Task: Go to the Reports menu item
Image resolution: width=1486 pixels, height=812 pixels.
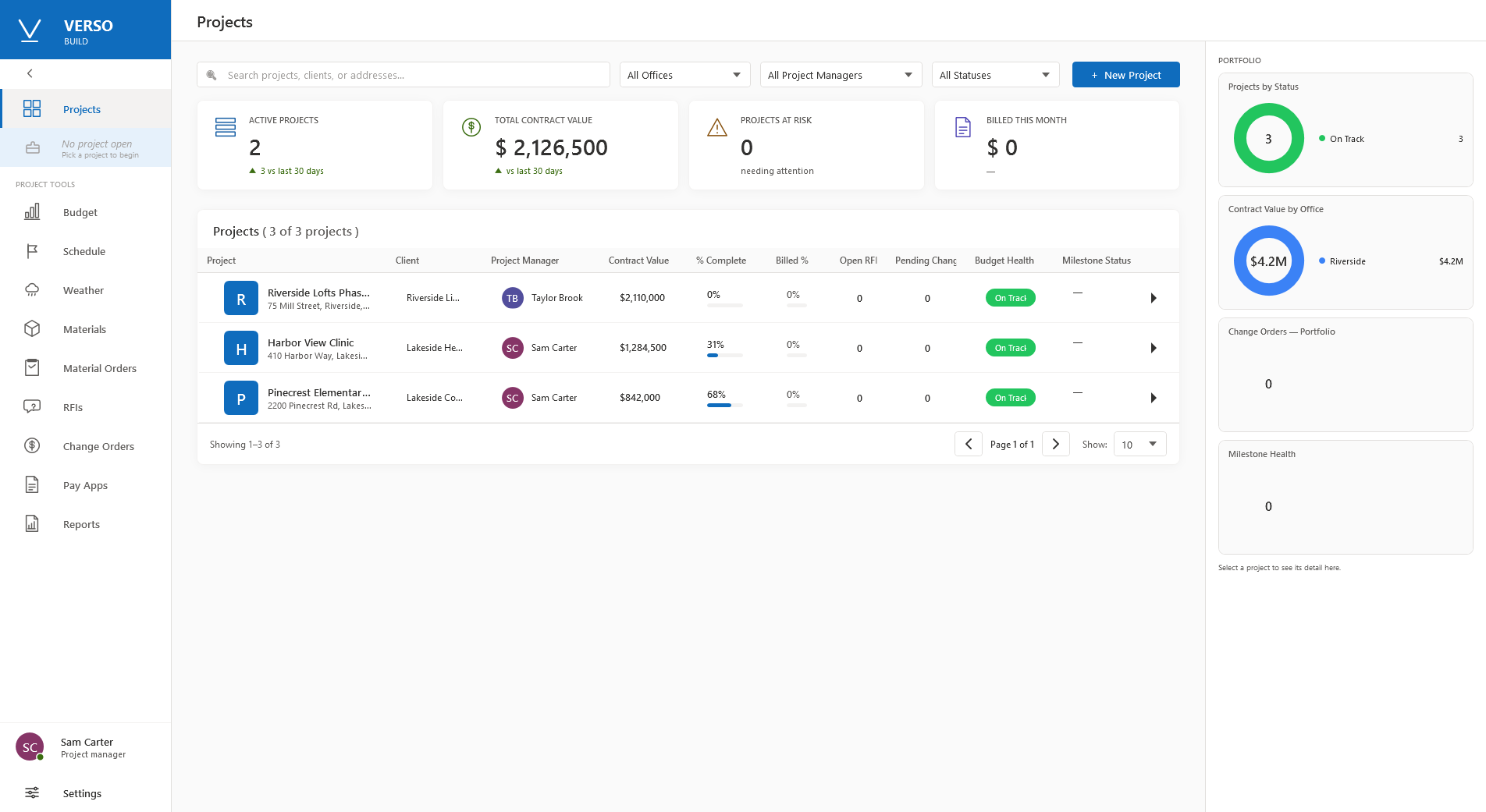Action: tap(86, 524)
